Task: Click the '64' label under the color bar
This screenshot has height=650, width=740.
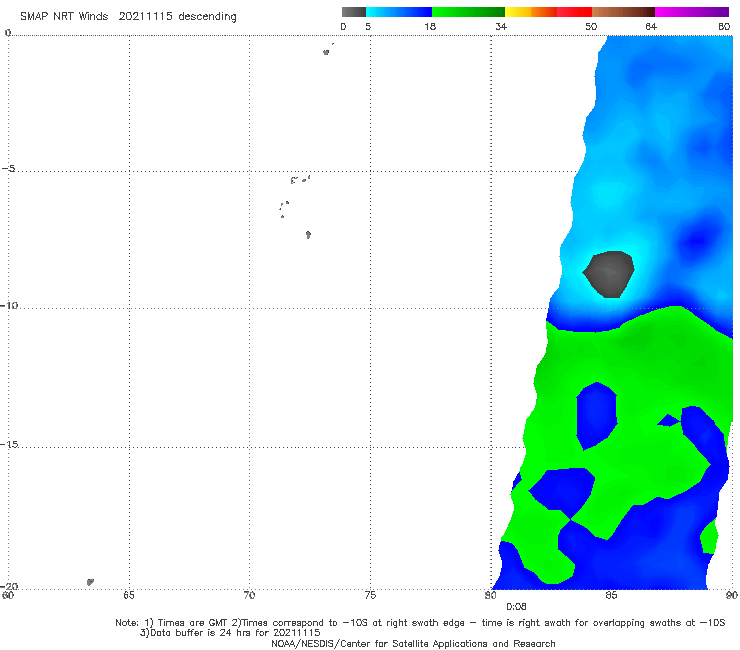Action: click(651, 26)
